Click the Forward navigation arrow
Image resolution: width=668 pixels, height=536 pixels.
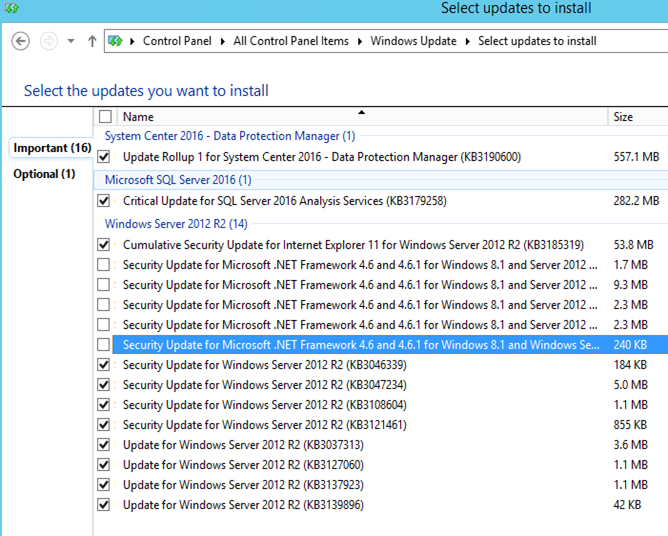pyautogui.click(x=49, y=41)
